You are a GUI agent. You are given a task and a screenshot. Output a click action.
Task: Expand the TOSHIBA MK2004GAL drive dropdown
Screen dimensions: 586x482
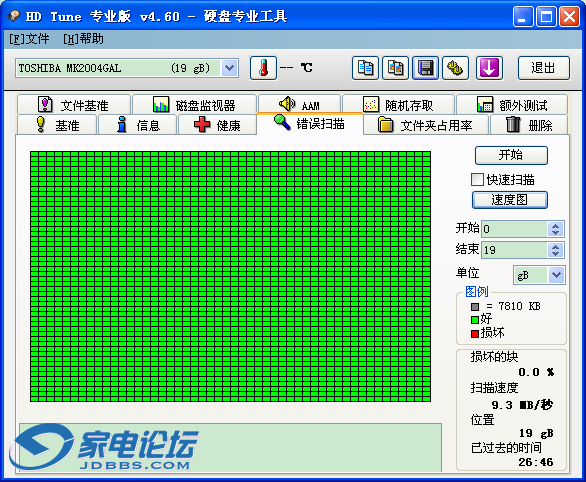coord(229,68)
